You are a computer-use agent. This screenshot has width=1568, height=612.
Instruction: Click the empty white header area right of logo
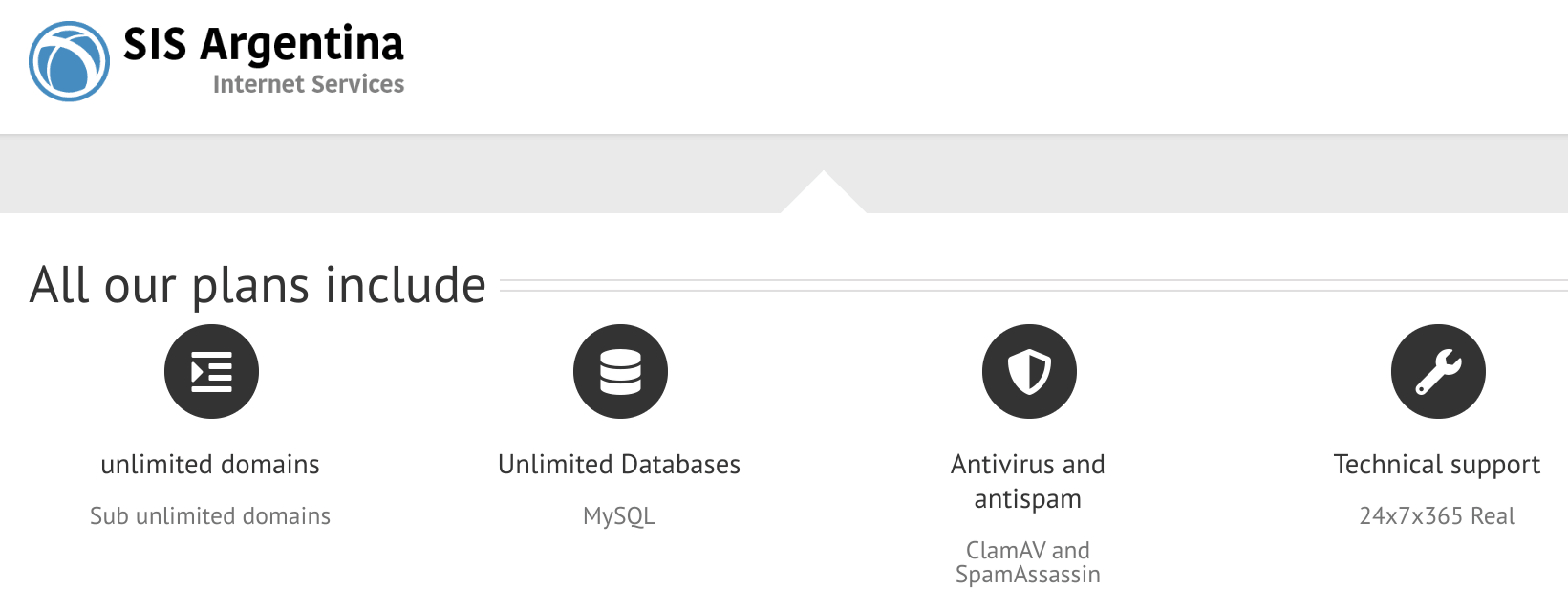(x=984, y=65)
